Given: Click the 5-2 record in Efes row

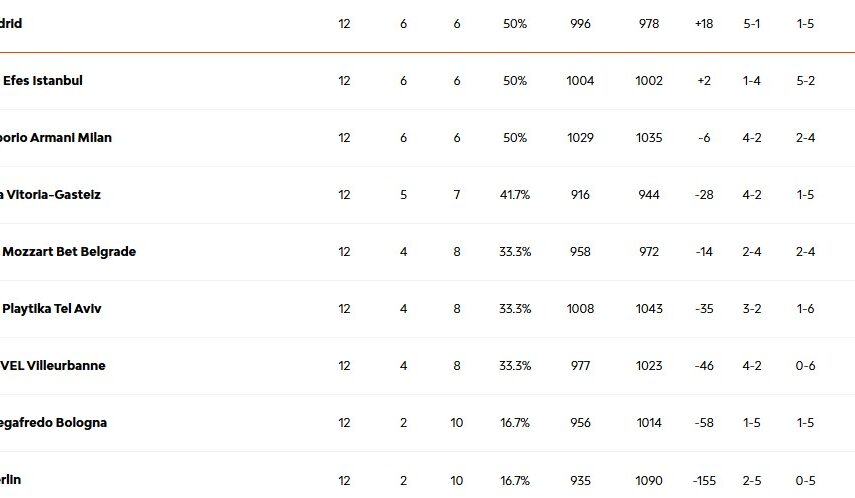Looking at the screenshot, I should click(x=806, y=81).
